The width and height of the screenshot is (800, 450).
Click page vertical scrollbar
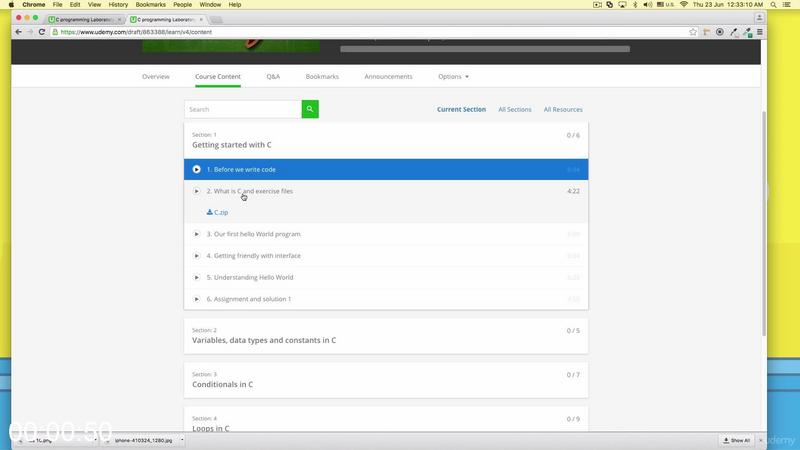(x=764, y=223)
